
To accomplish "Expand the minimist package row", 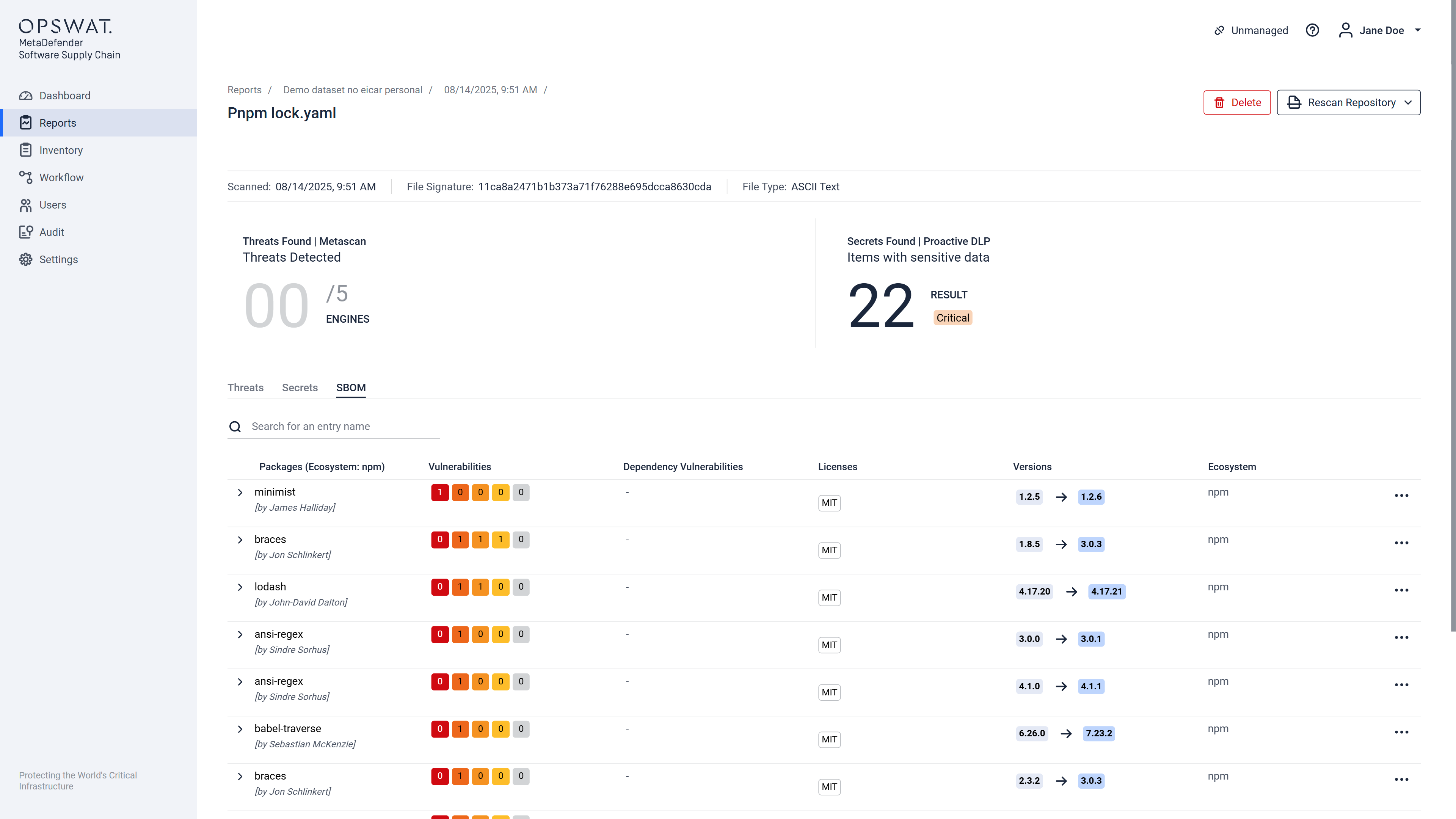I will coord(240,492).
